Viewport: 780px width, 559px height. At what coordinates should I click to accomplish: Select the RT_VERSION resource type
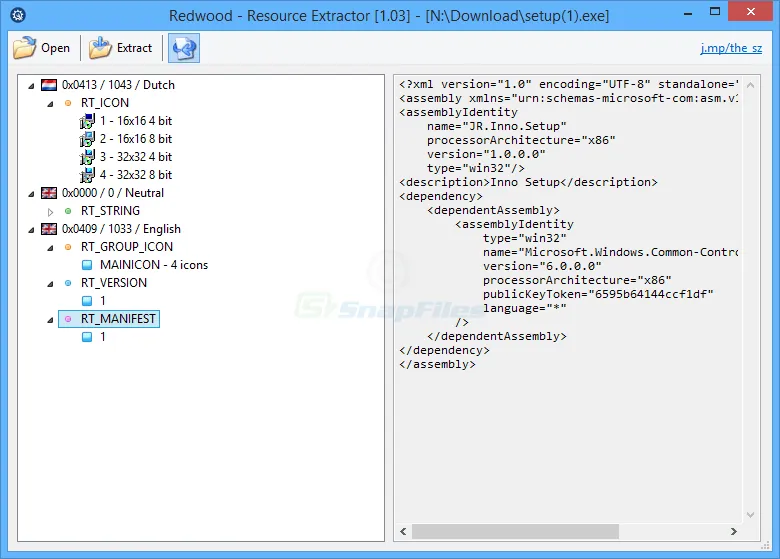tap(113, 282)
